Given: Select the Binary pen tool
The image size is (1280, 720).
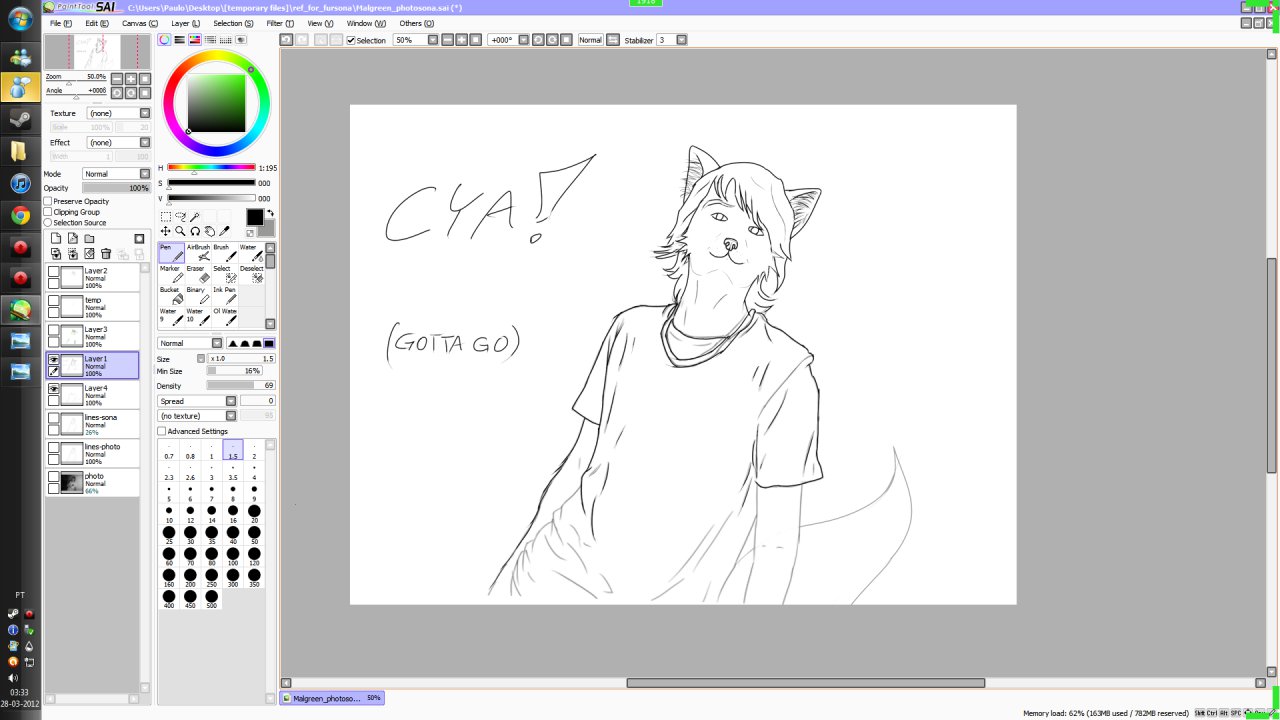Looking at the screenshot, I should [198, 295].
